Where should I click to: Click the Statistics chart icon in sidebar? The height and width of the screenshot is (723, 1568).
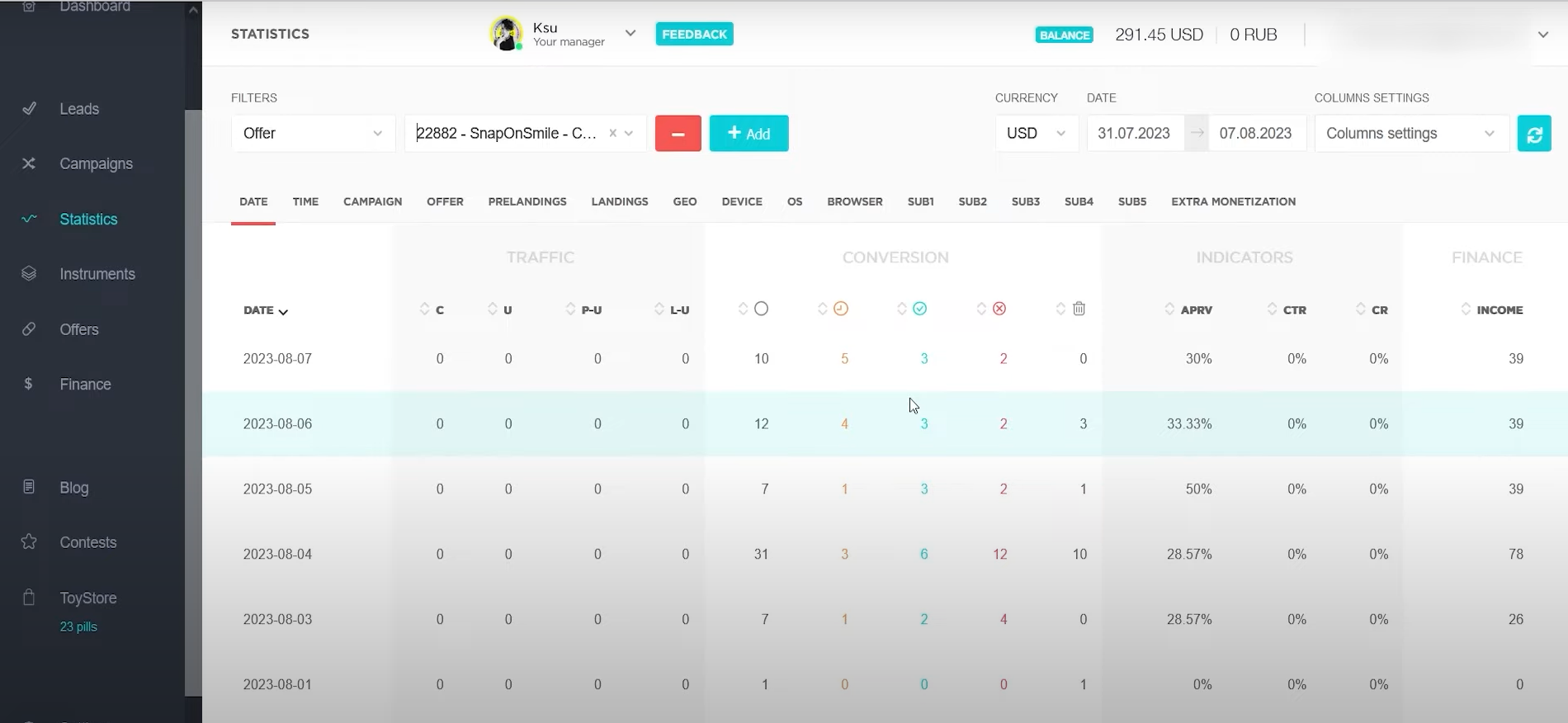click(x=29, y=219)
